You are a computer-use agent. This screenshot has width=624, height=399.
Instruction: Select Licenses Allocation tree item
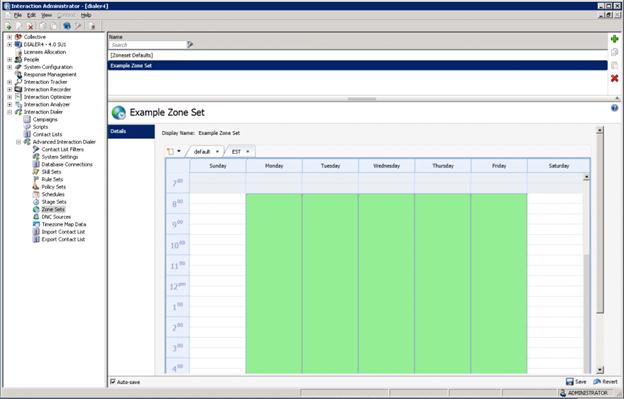point(45,52)
